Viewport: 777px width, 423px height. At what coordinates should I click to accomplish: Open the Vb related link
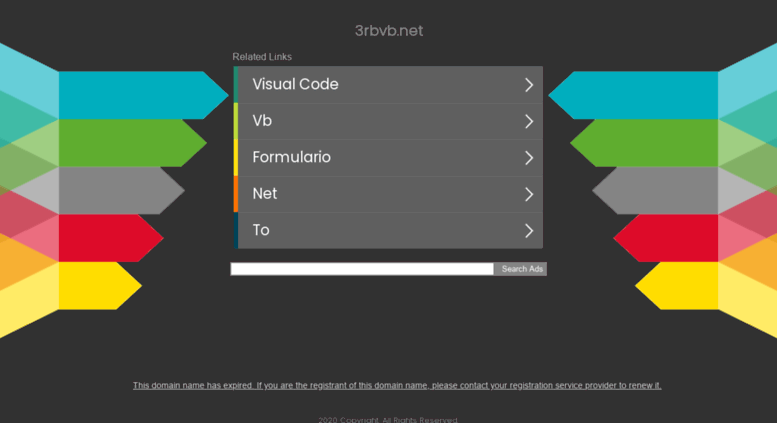pyautogui.click(x=388, y=121)
